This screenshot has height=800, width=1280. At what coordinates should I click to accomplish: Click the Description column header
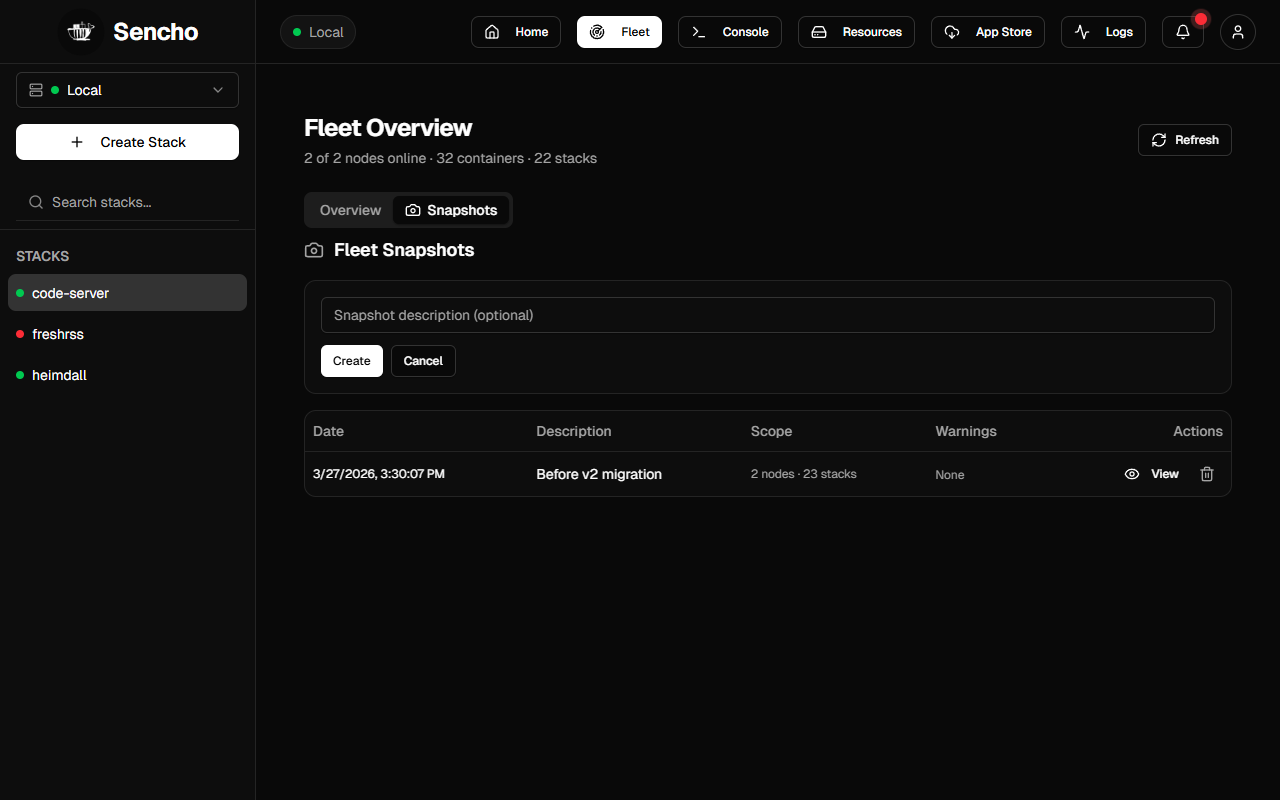(574, 431)
